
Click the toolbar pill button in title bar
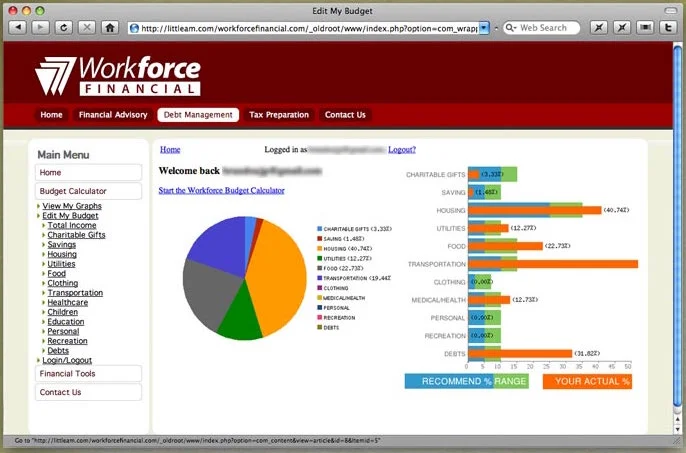(x=671, y=10)
